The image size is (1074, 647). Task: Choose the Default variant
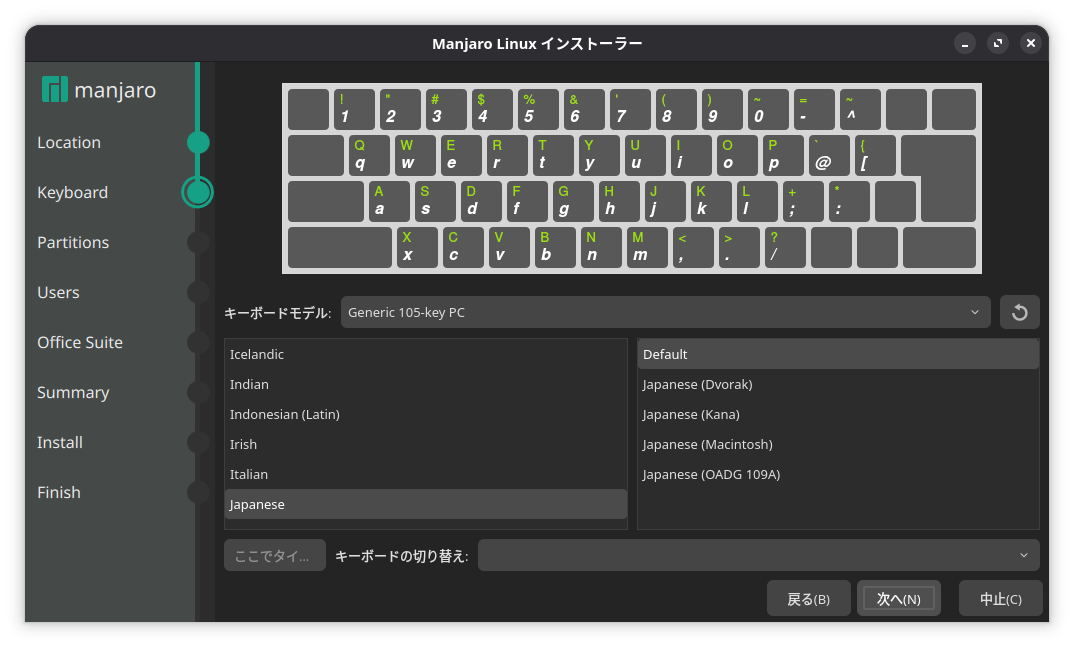(x=838, y=354)
